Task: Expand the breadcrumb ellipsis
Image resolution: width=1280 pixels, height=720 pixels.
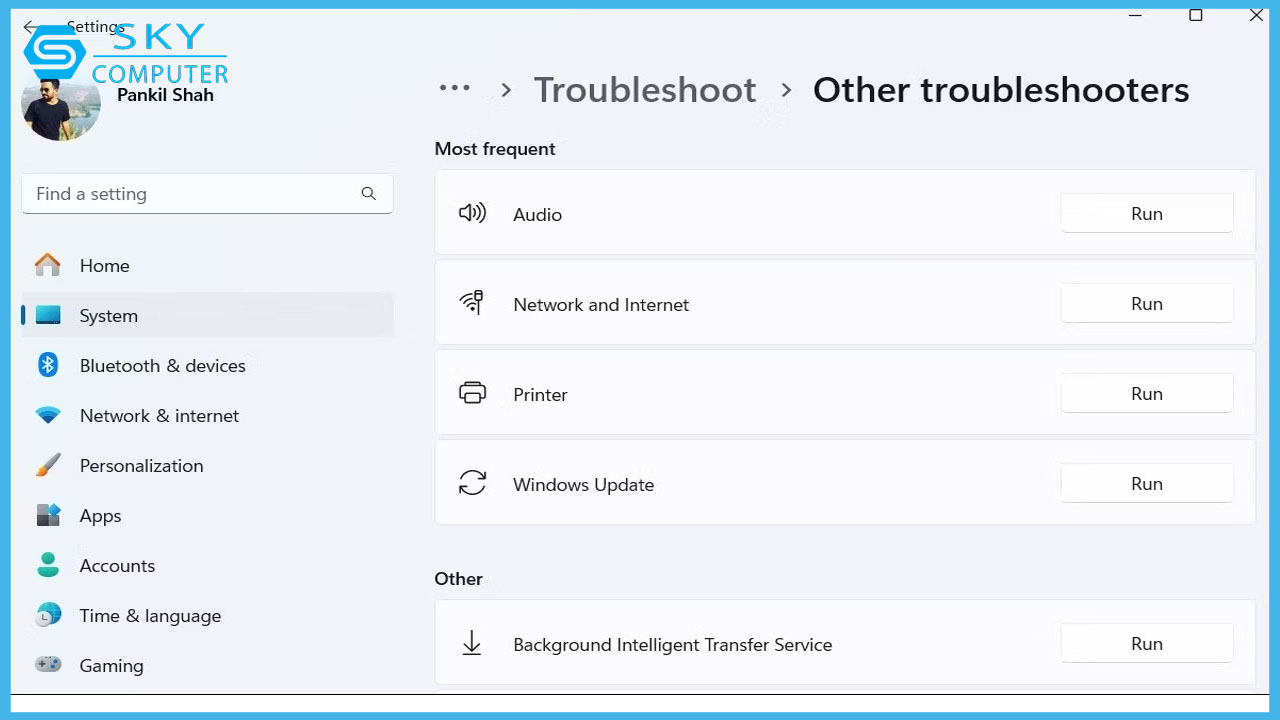Action: (455, 88)
